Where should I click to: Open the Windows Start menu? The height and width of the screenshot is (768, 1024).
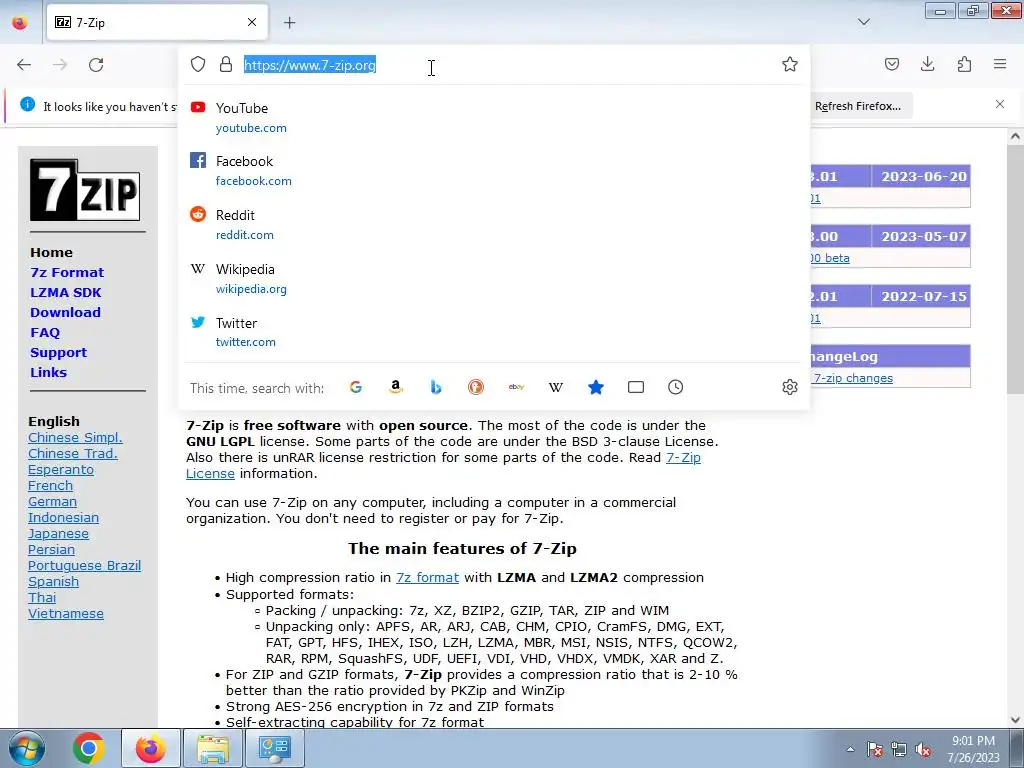(x=27, y=748)
